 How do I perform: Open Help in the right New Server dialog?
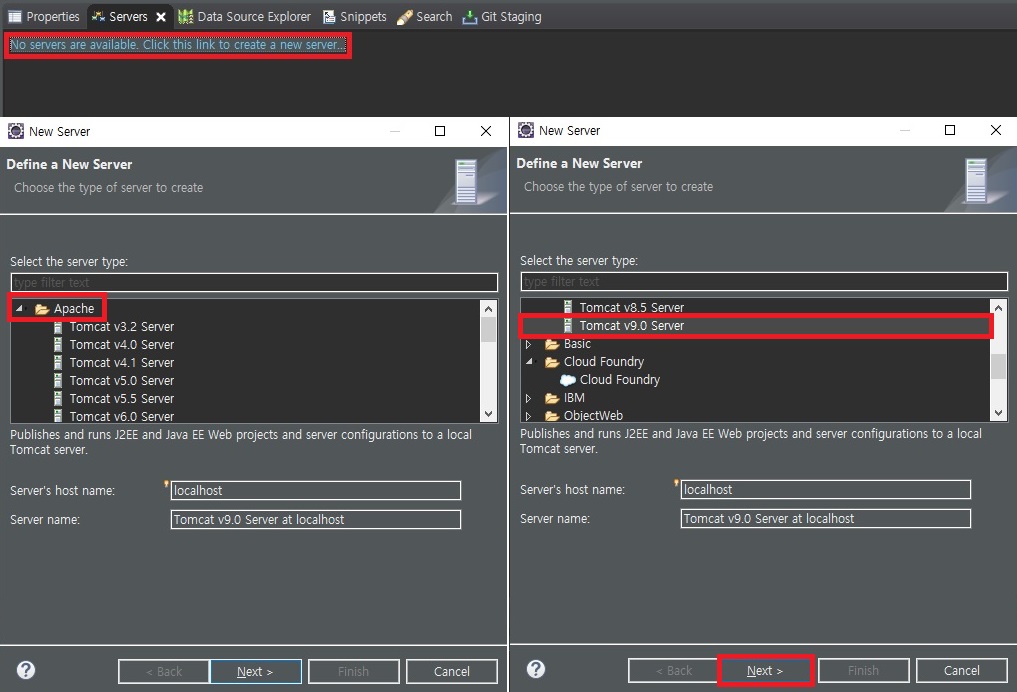(536, 669)
